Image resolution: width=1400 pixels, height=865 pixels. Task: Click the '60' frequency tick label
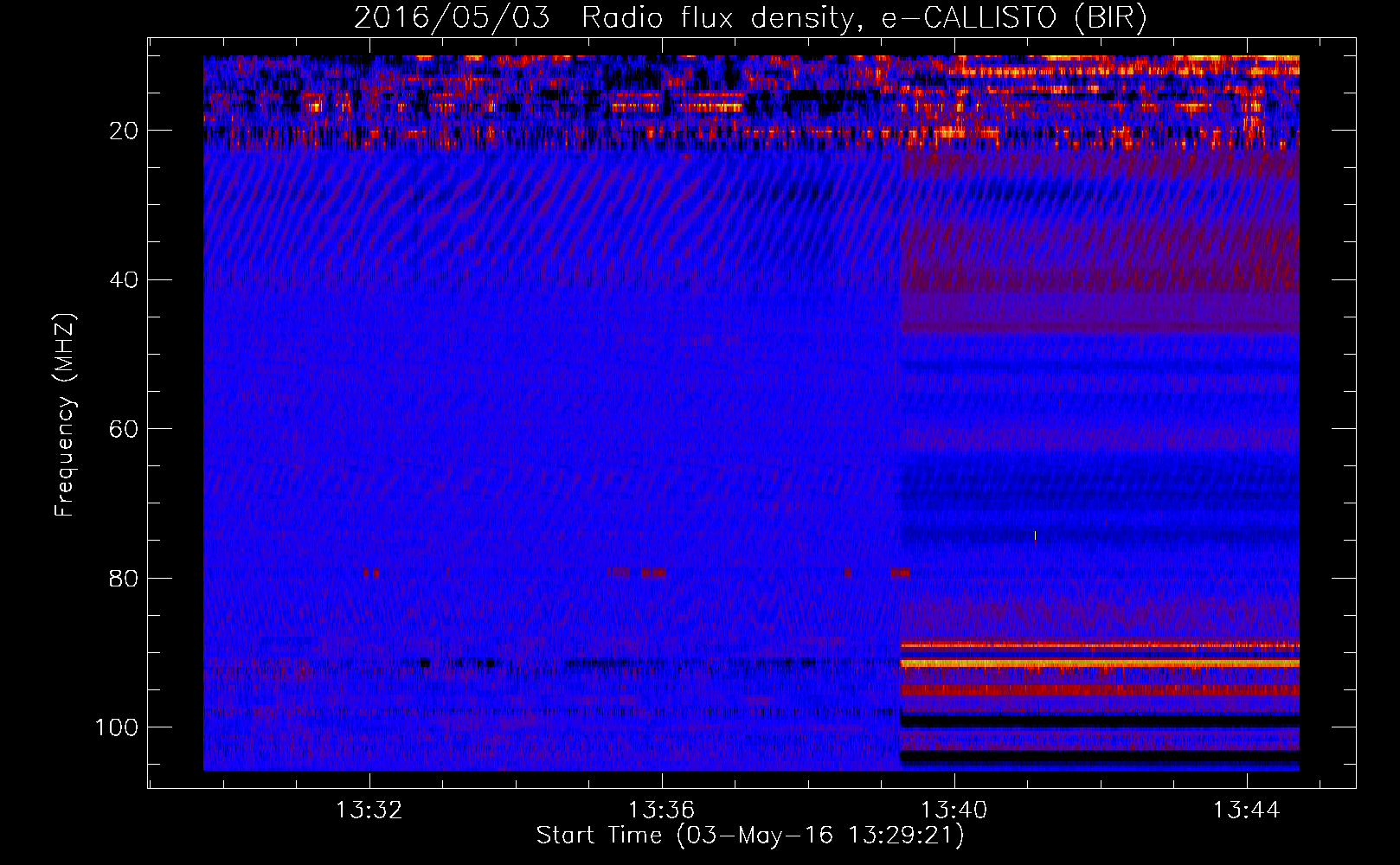(124, 429)
